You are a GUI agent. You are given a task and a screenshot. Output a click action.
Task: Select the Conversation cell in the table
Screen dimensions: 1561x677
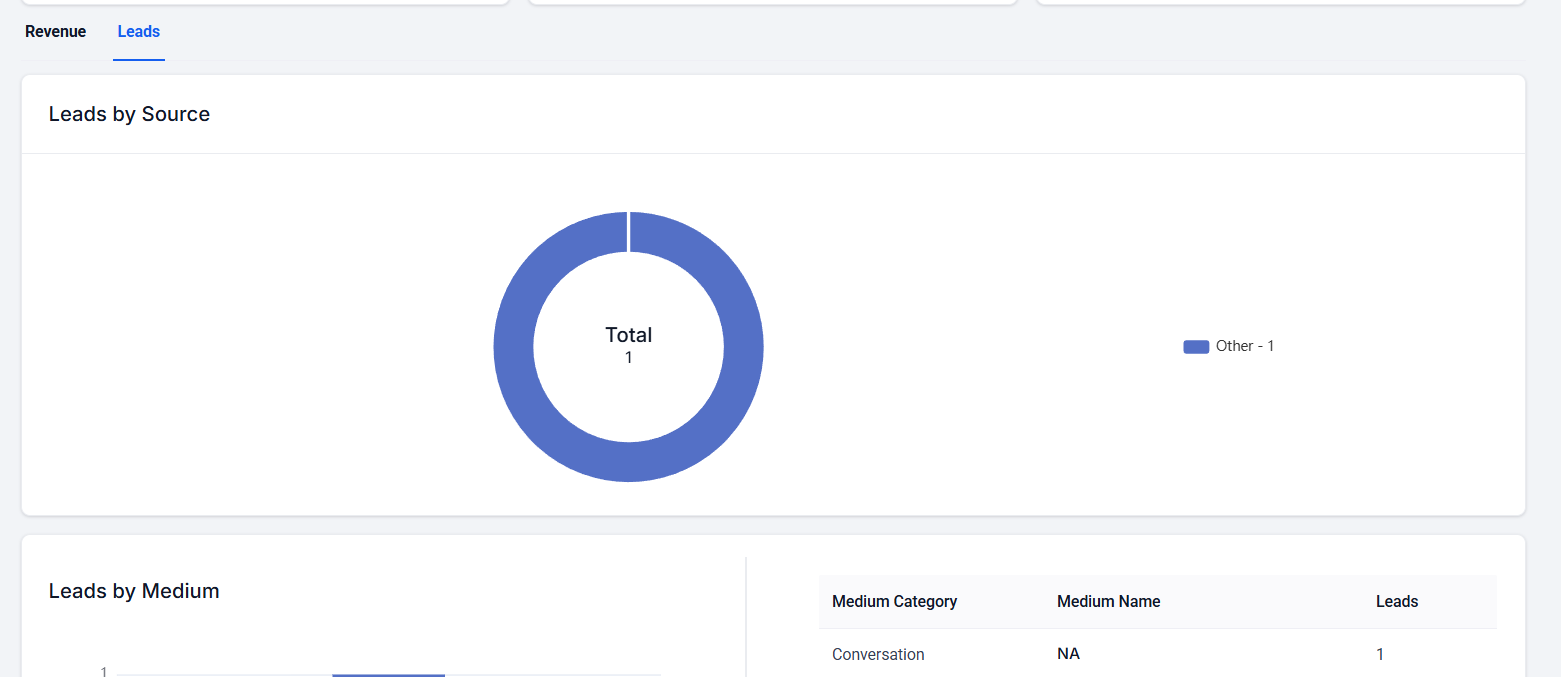[x=878, y=654]
